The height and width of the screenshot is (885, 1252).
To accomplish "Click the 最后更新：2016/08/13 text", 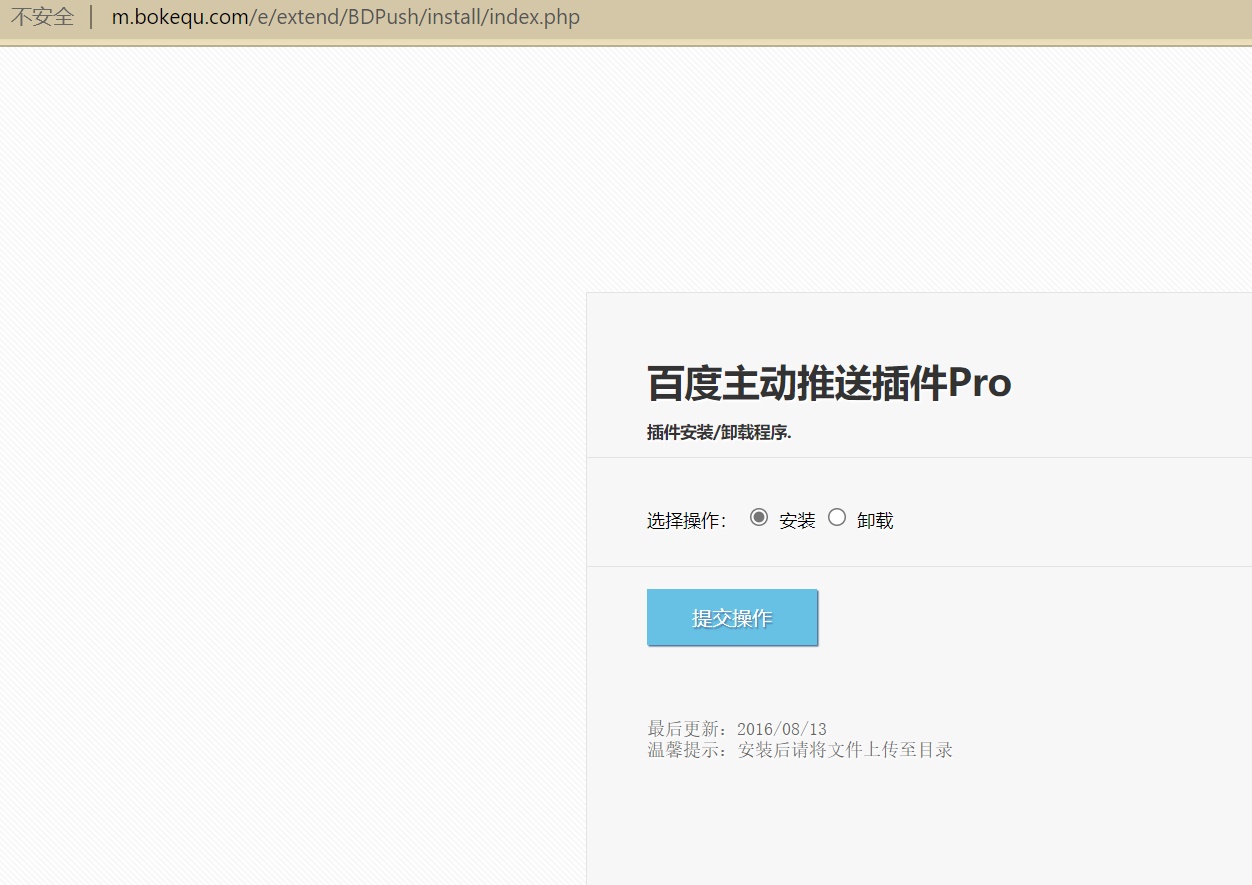I will click(x=737, y=729).
